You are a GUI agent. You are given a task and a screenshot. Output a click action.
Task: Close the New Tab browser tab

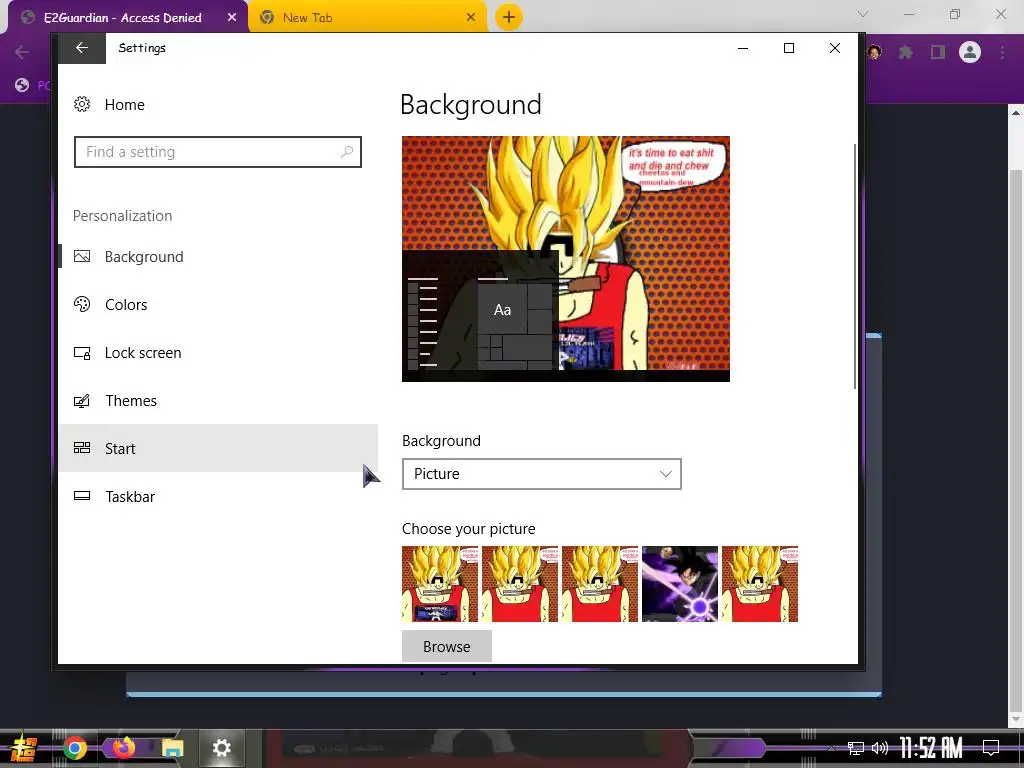(x=471, y=18)
